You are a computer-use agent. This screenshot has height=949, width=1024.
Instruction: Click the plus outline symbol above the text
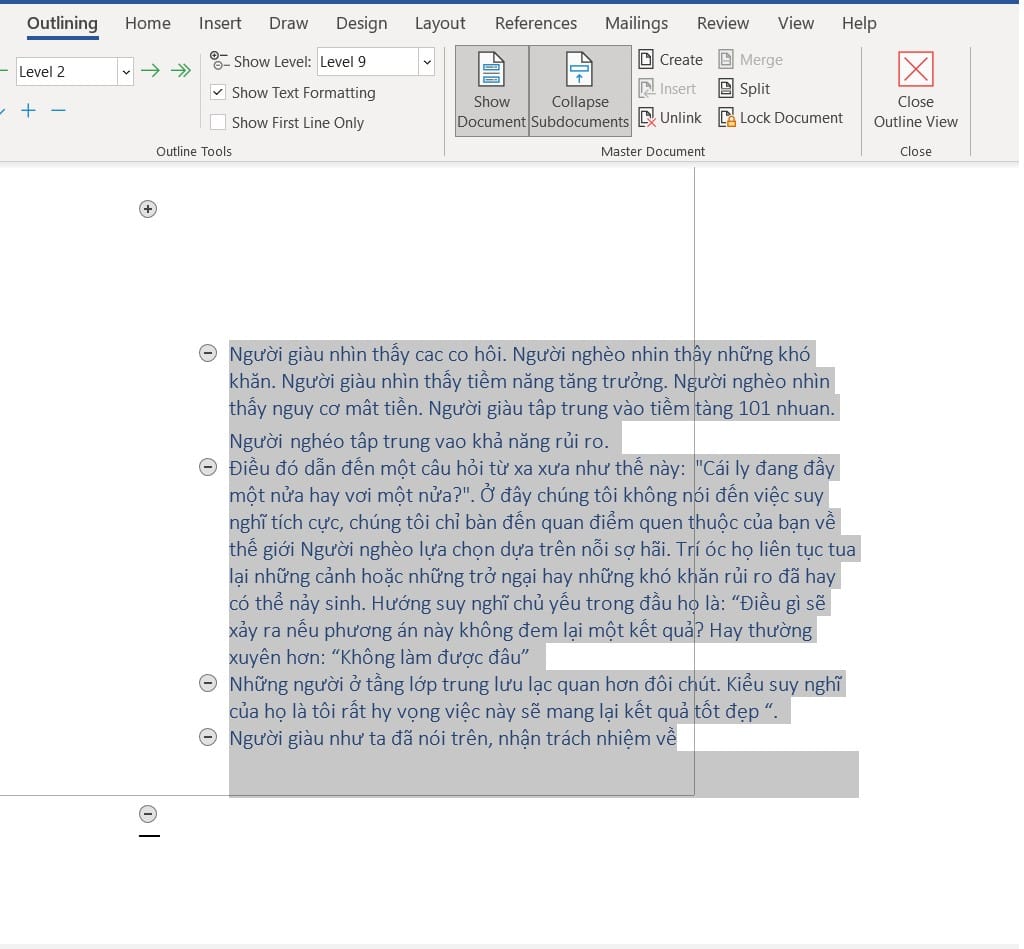(x=148, y=209)
